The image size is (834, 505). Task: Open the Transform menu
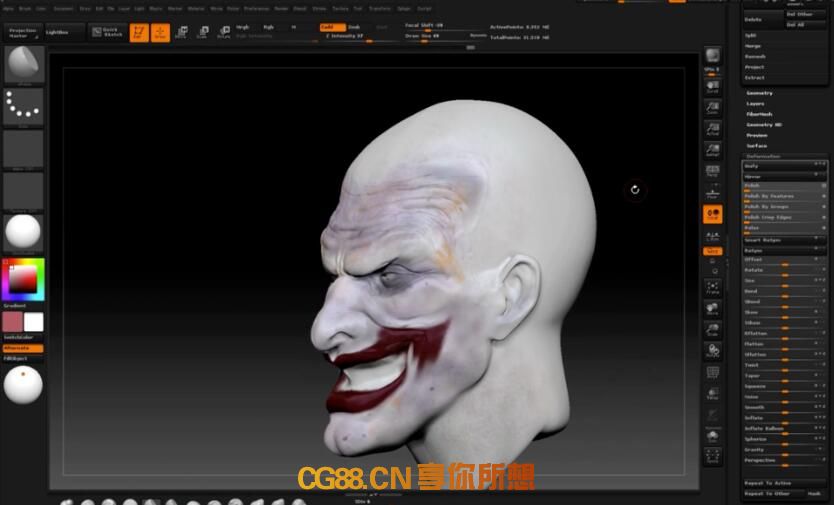pos(380,9)
